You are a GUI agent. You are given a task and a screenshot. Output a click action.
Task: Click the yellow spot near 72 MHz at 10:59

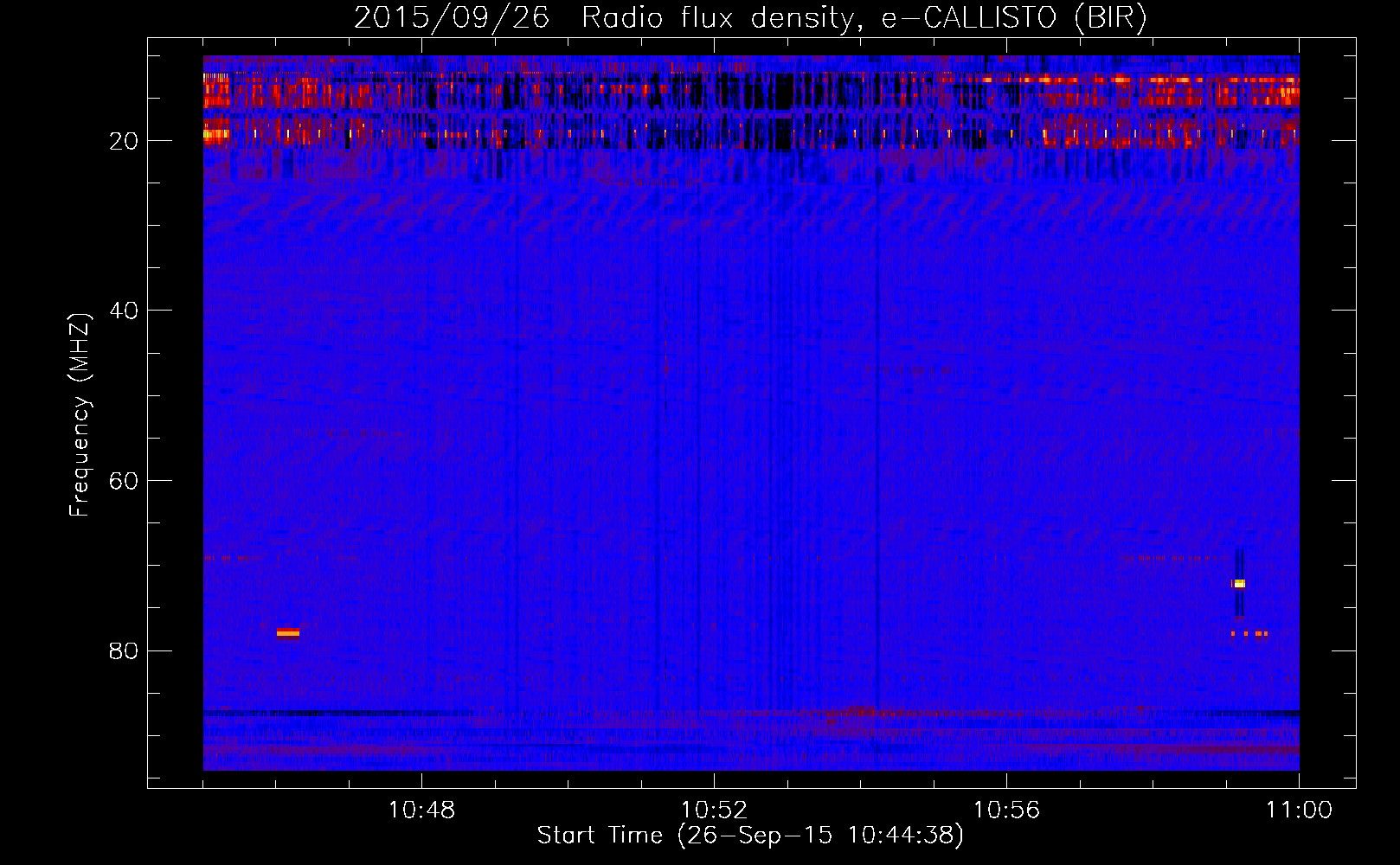click(1239, 584)
